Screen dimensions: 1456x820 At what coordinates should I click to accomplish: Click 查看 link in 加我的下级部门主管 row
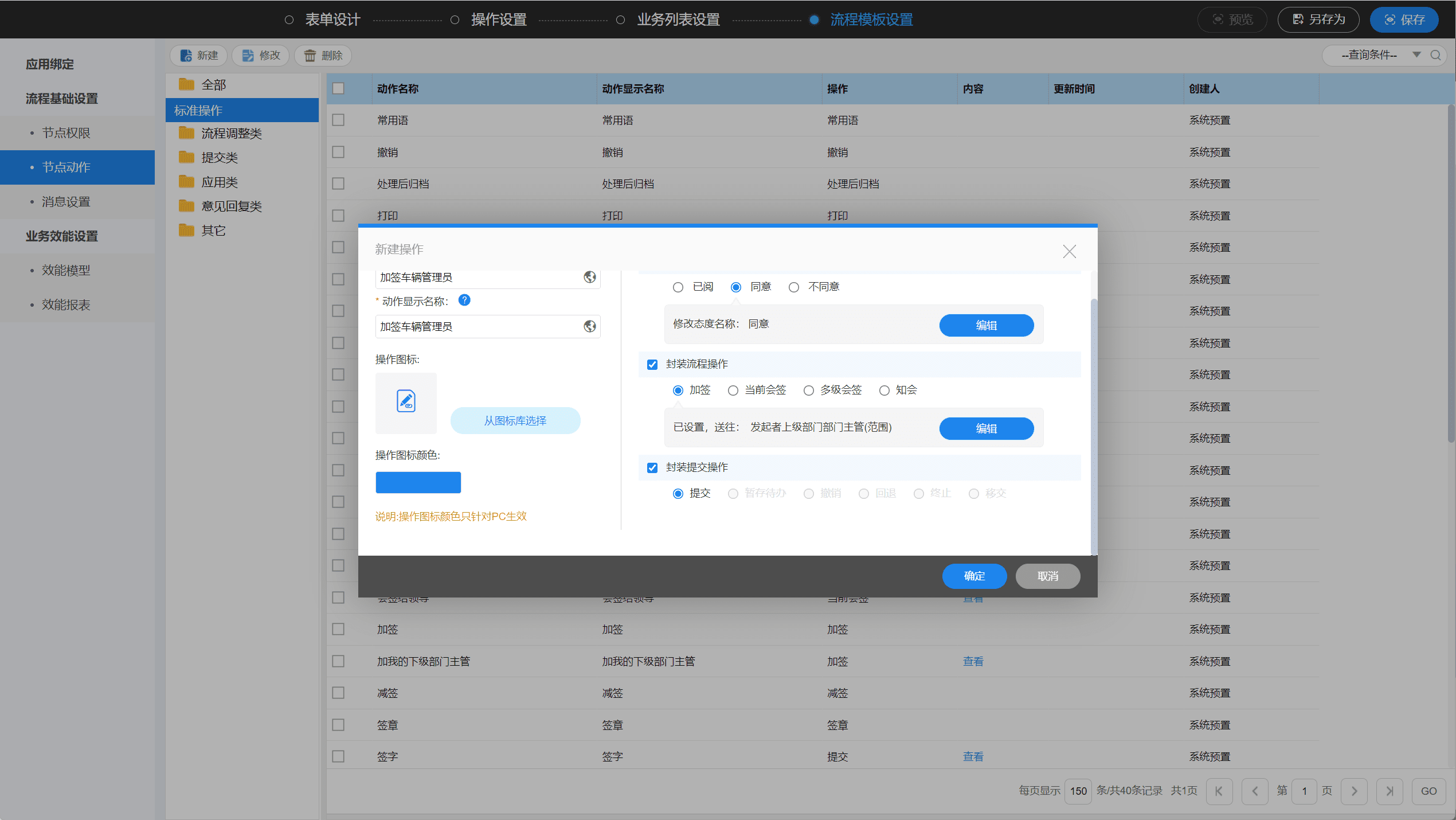[x=973, y=661]
